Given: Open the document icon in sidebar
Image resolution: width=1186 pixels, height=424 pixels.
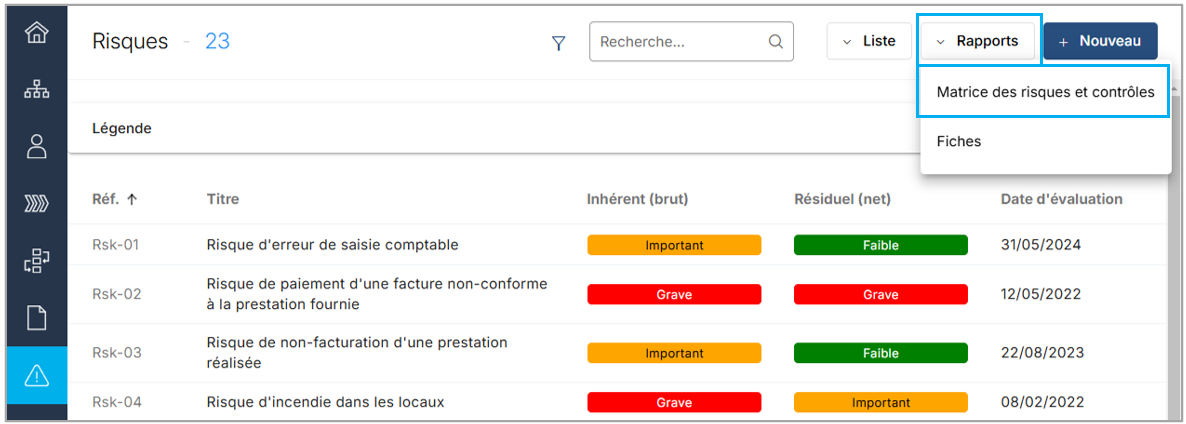Looking at the screenshot, I should click(x=36, y=319).
